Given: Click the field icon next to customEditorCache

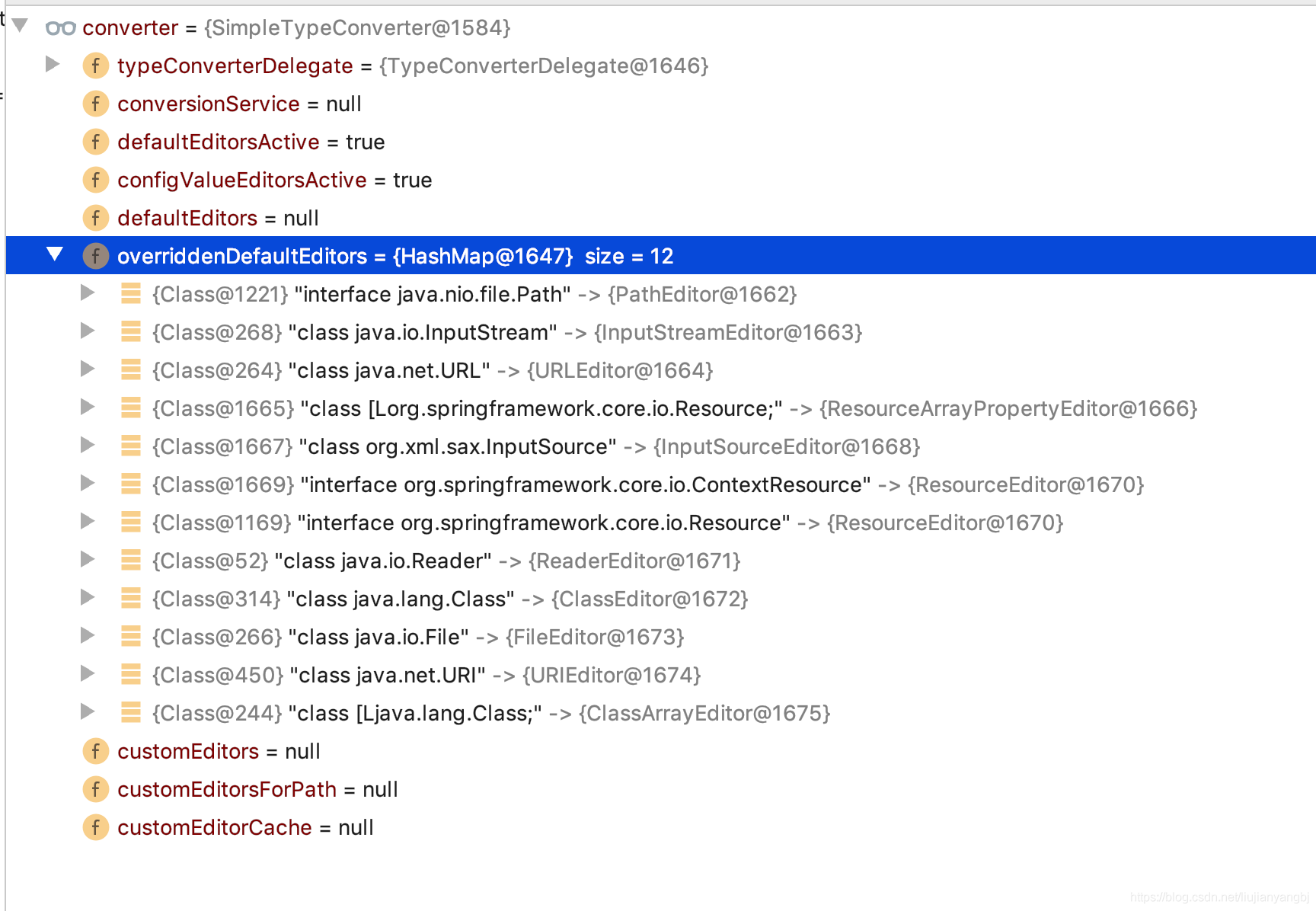Looking at the screenshot, I should tap(95, 827).
